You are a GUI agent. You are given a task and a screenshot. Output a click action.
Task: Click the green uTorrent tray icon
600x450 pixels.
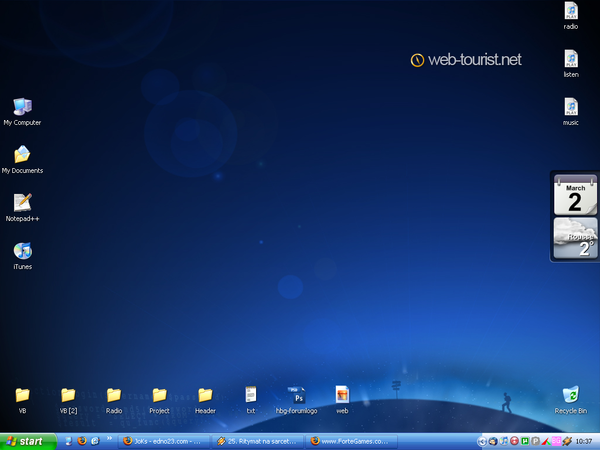(525, 442)
